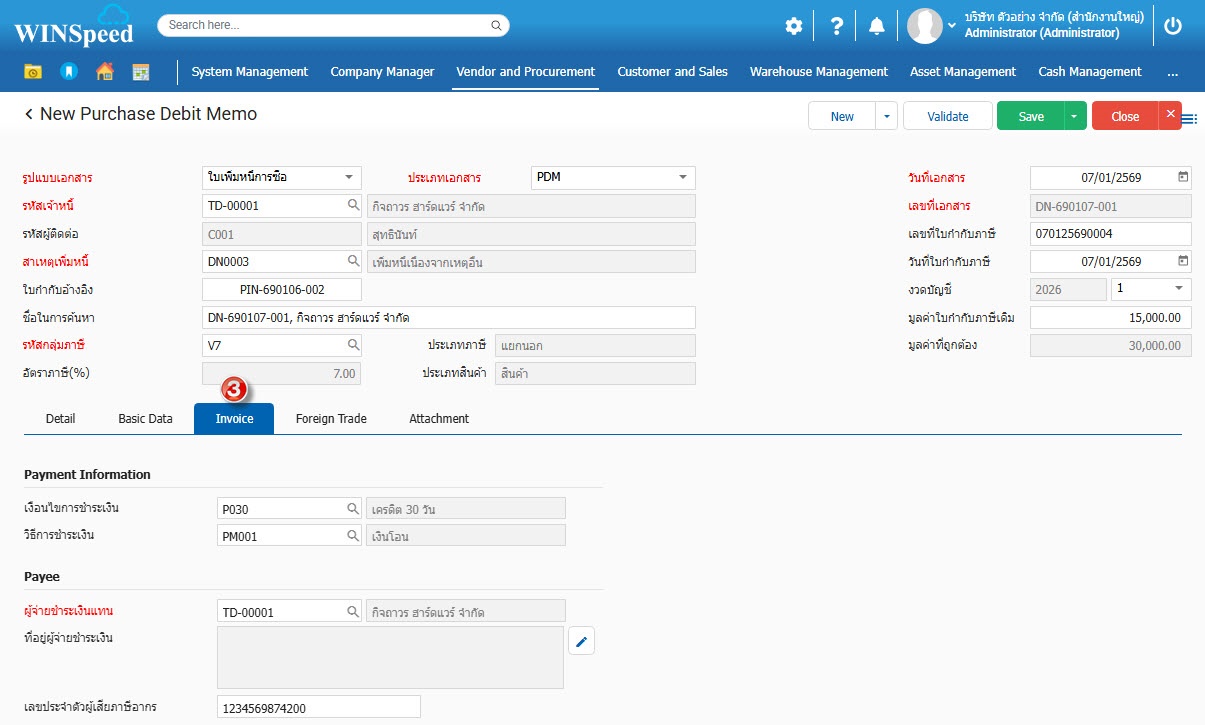The height and width of the screenshot is (725, 1205).
Task: Open calendar picker for document date
Action: pyautogui.click(x=1183, y=177)
